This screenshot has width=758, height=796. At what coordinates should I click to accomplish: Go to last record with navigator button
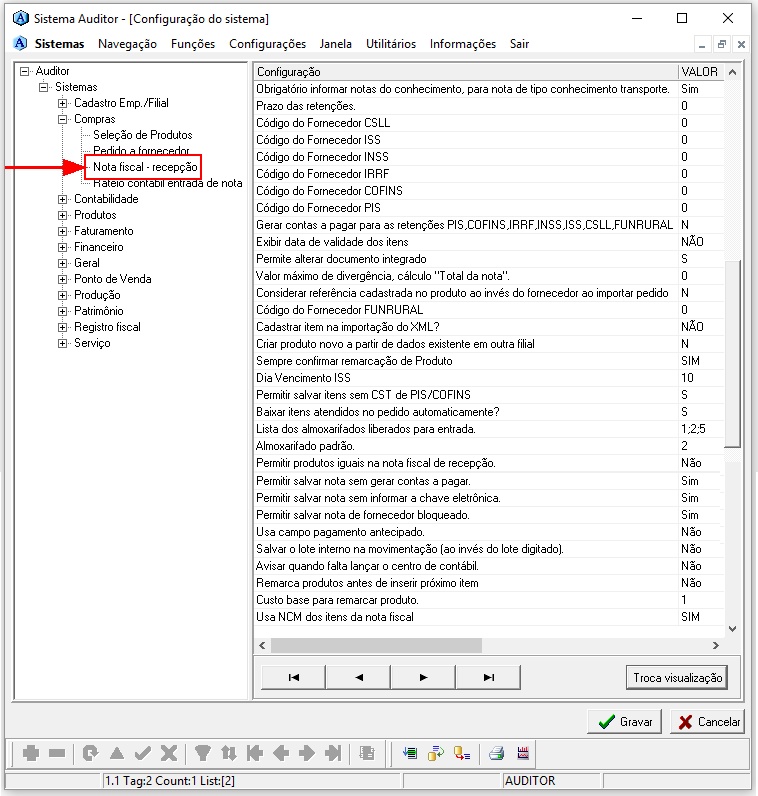[x=488, y=677]
